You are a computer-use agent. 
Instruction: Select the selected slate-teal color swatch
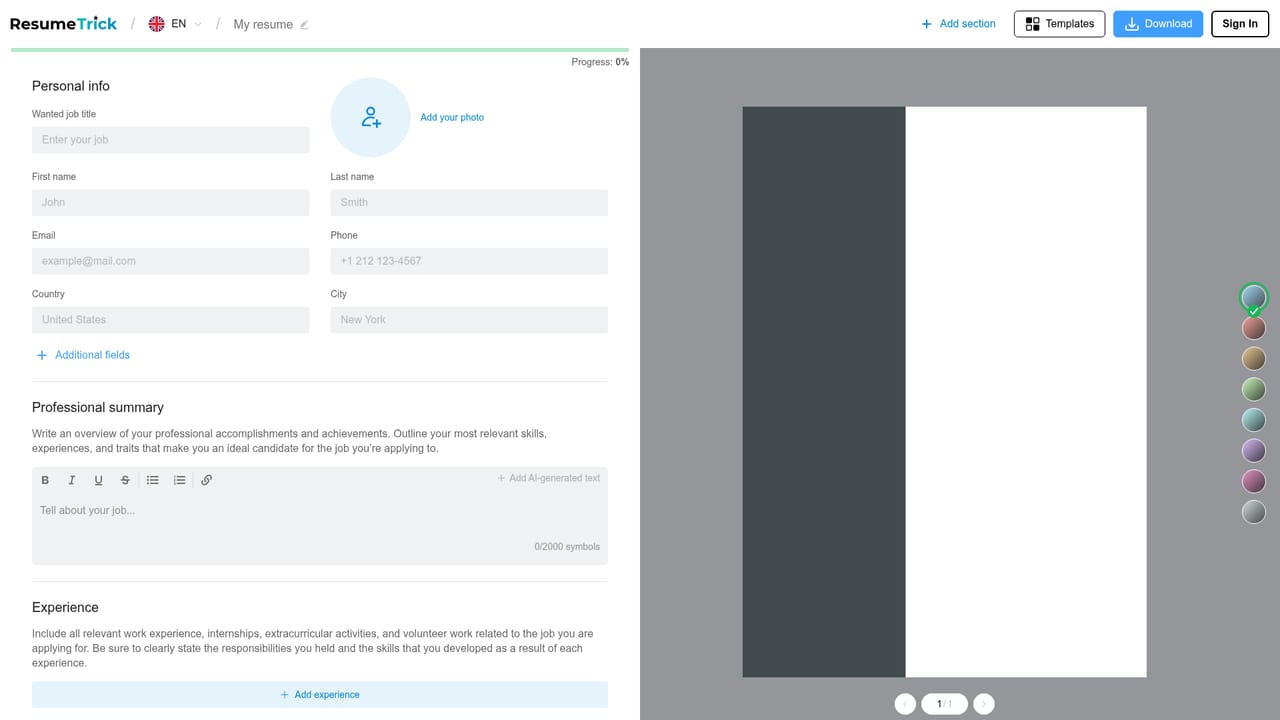(x=1254, y=297)
